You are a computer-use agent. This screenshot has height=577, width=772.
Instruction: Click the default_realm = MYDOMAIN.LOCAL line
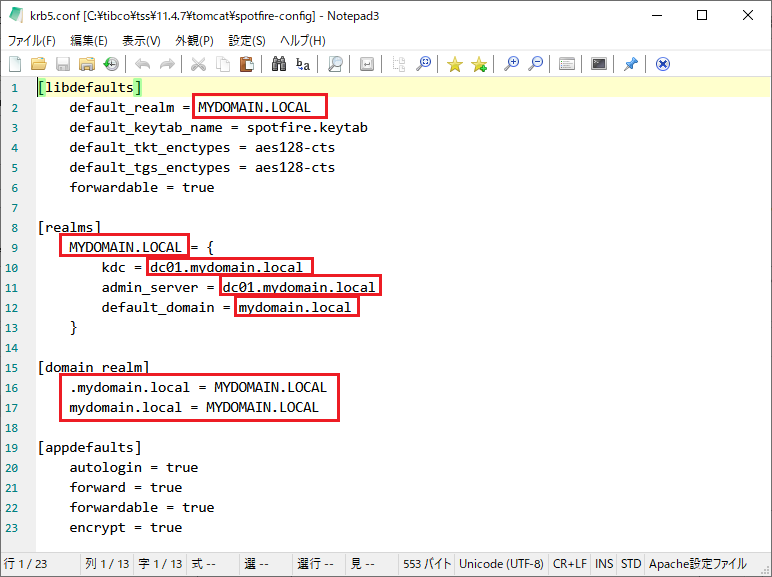pos(190,107)
